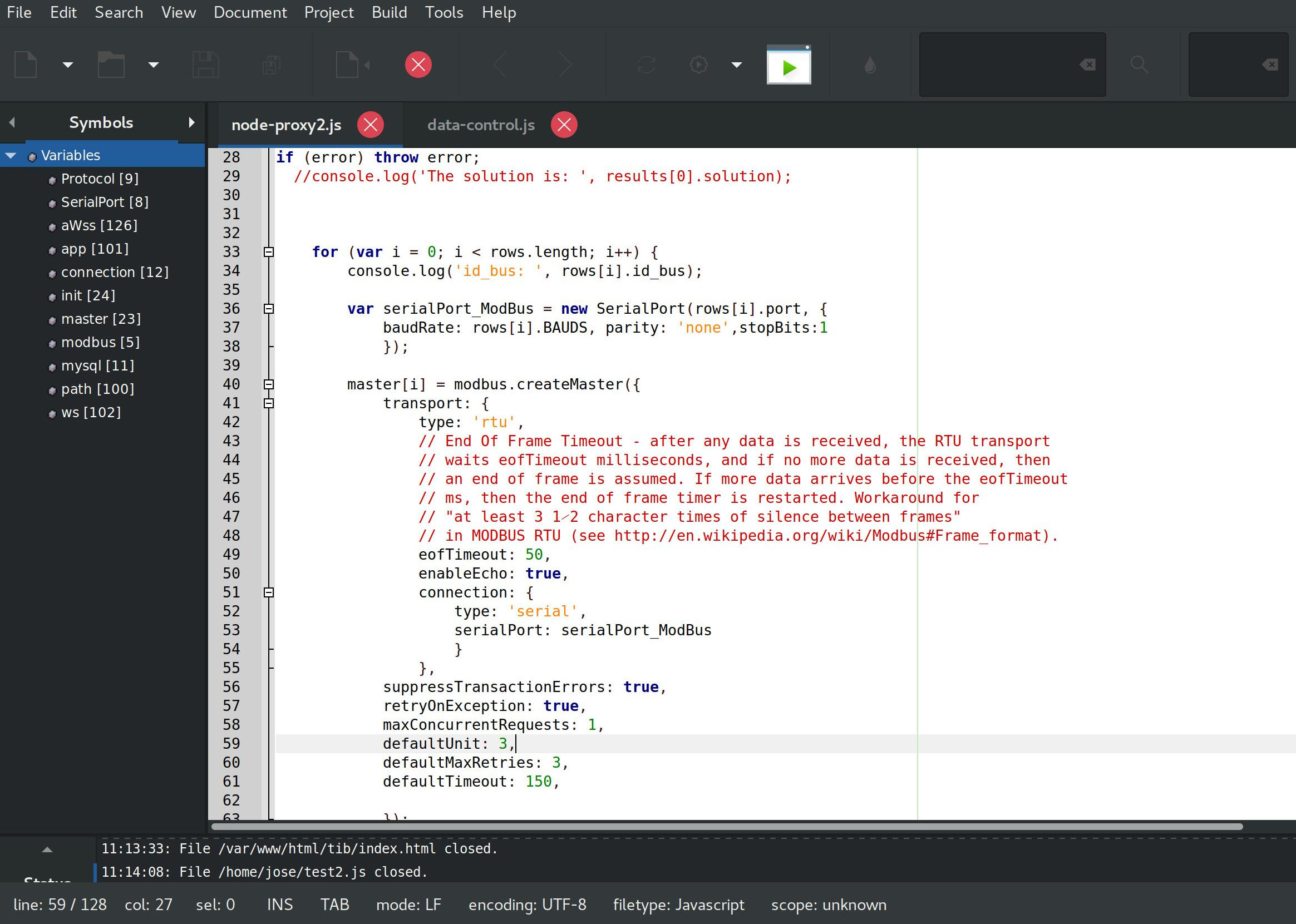Open dropdown arrow next to New file
The height and width of the screenshot is (924, 1296).
(68, 65)
